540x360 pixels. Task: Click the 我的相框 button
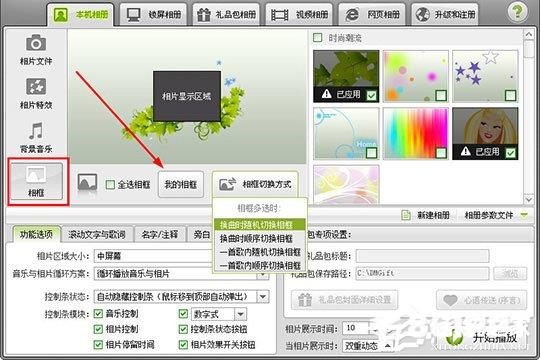[181, 185]
